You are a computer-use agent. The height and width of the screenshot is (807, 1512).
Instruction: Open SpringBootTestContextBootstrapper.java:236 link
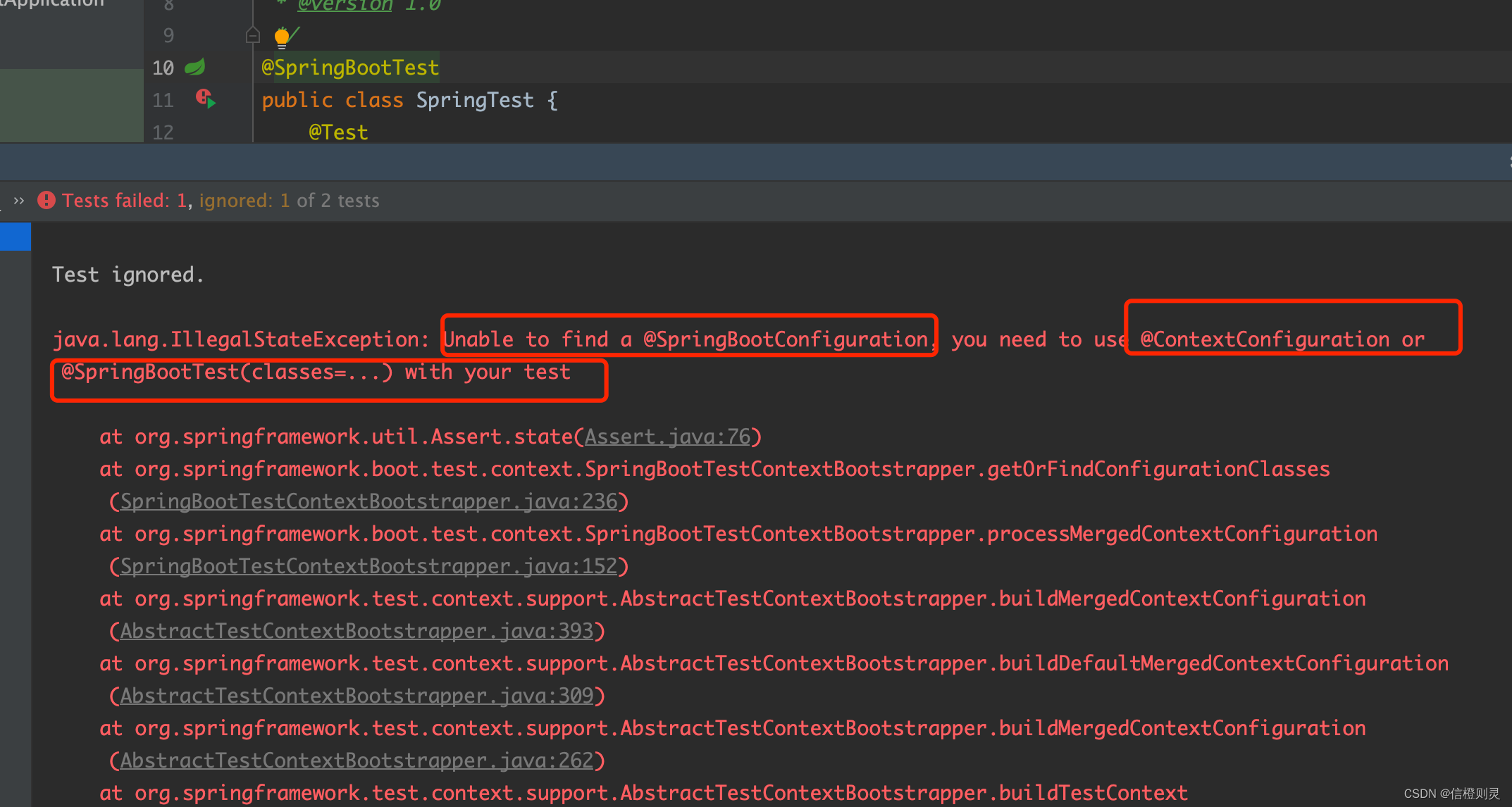click(368, 501)
